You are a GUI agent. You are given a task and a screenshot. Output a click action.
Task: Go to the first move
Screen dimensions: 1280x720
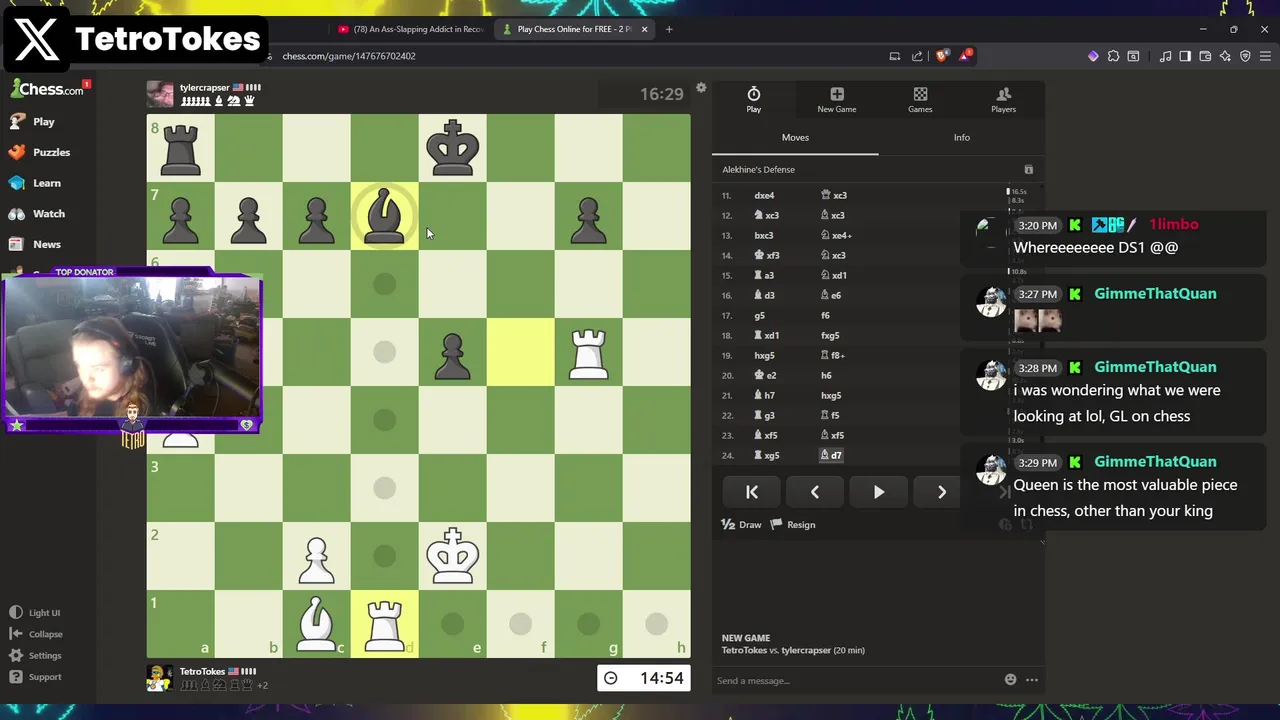pyautogui.click(x=752, y=492)
